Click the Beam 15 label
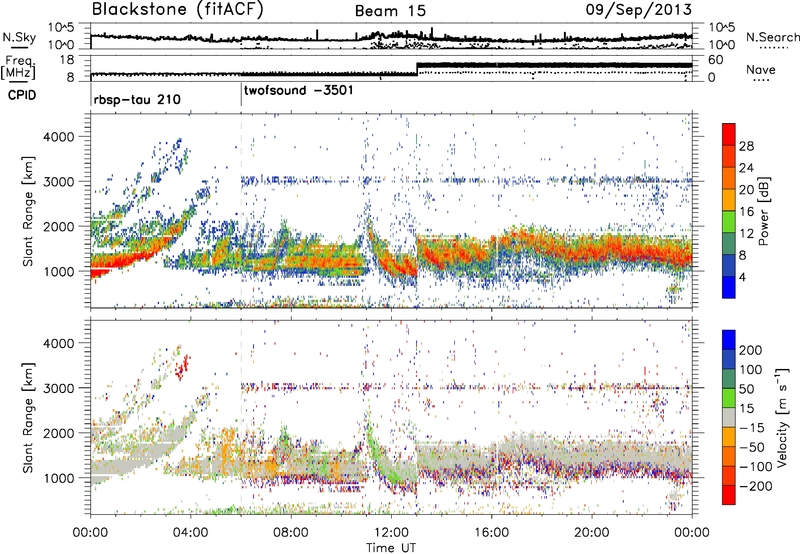 pos(390,11)
